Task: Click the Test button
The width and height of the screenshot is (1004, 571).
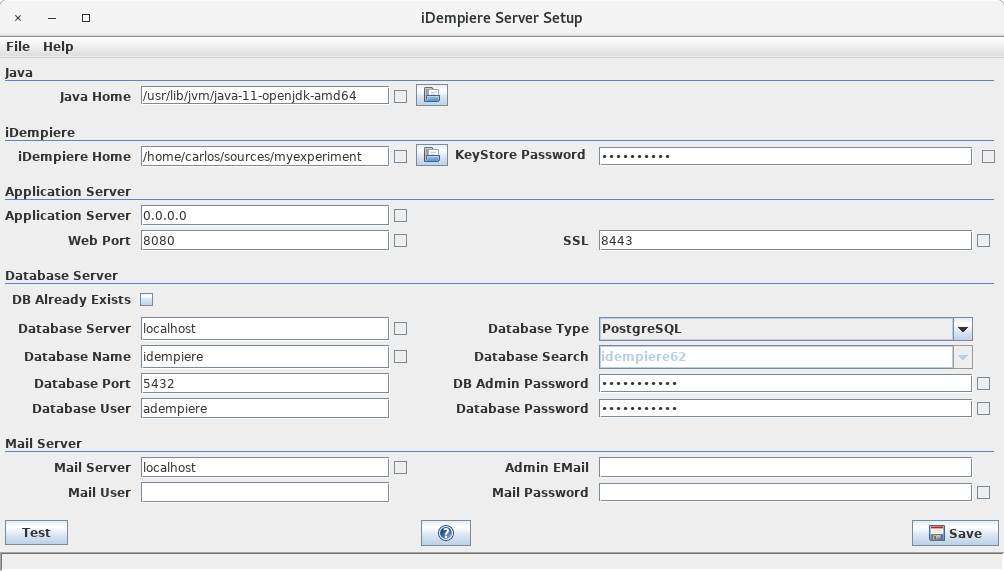Action: point(36,533)
